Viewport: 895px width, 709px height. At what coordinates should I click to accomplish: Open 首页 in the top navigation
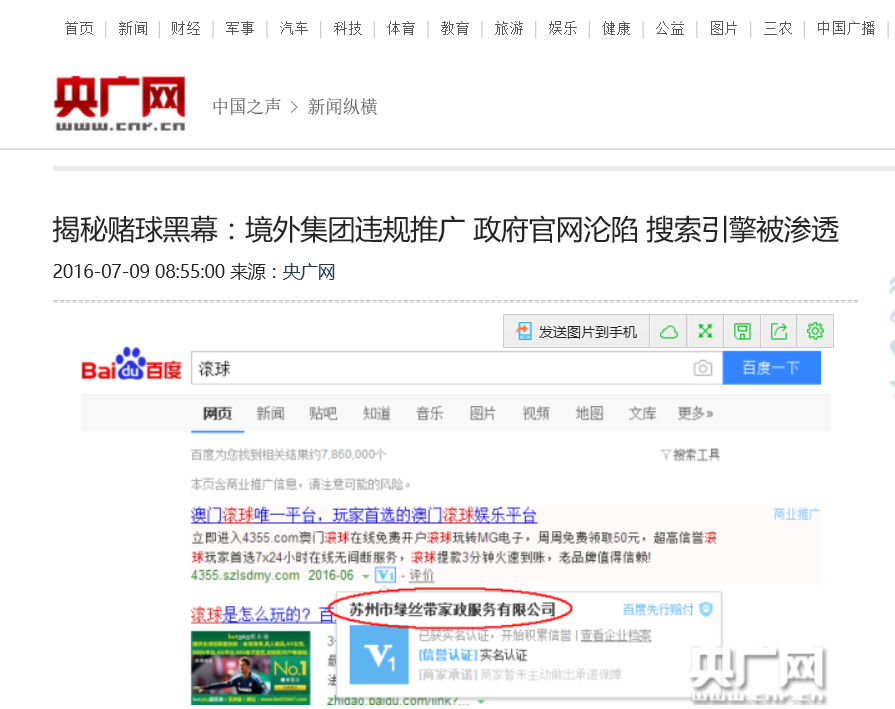(79, 29)
